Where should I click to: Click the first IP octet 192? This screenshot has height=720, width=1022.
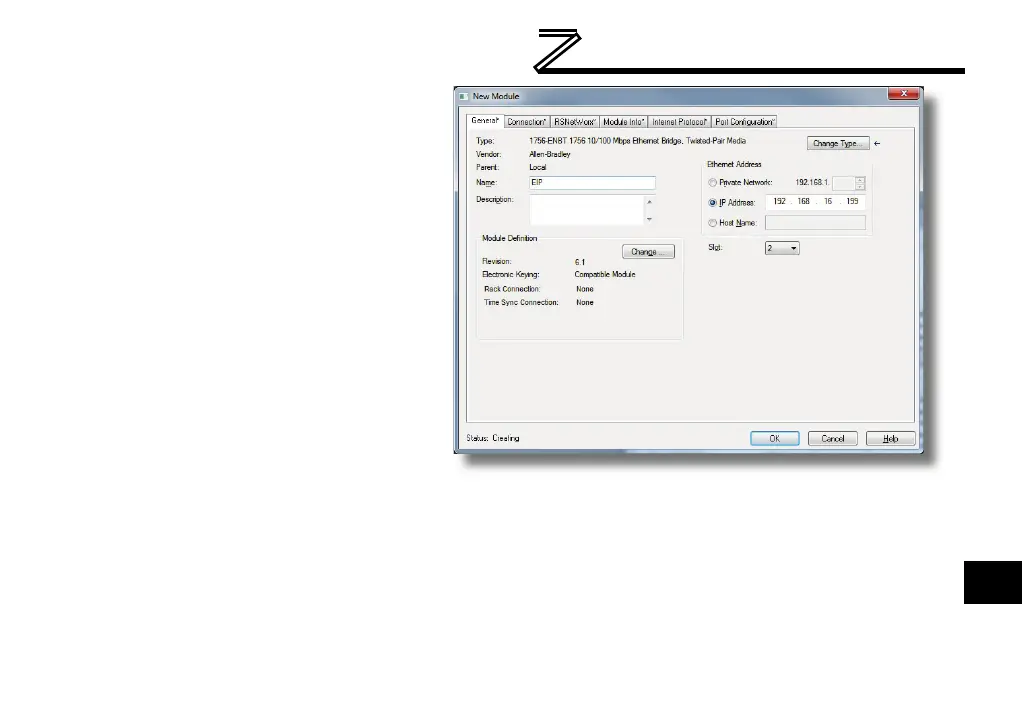(779, 202)
